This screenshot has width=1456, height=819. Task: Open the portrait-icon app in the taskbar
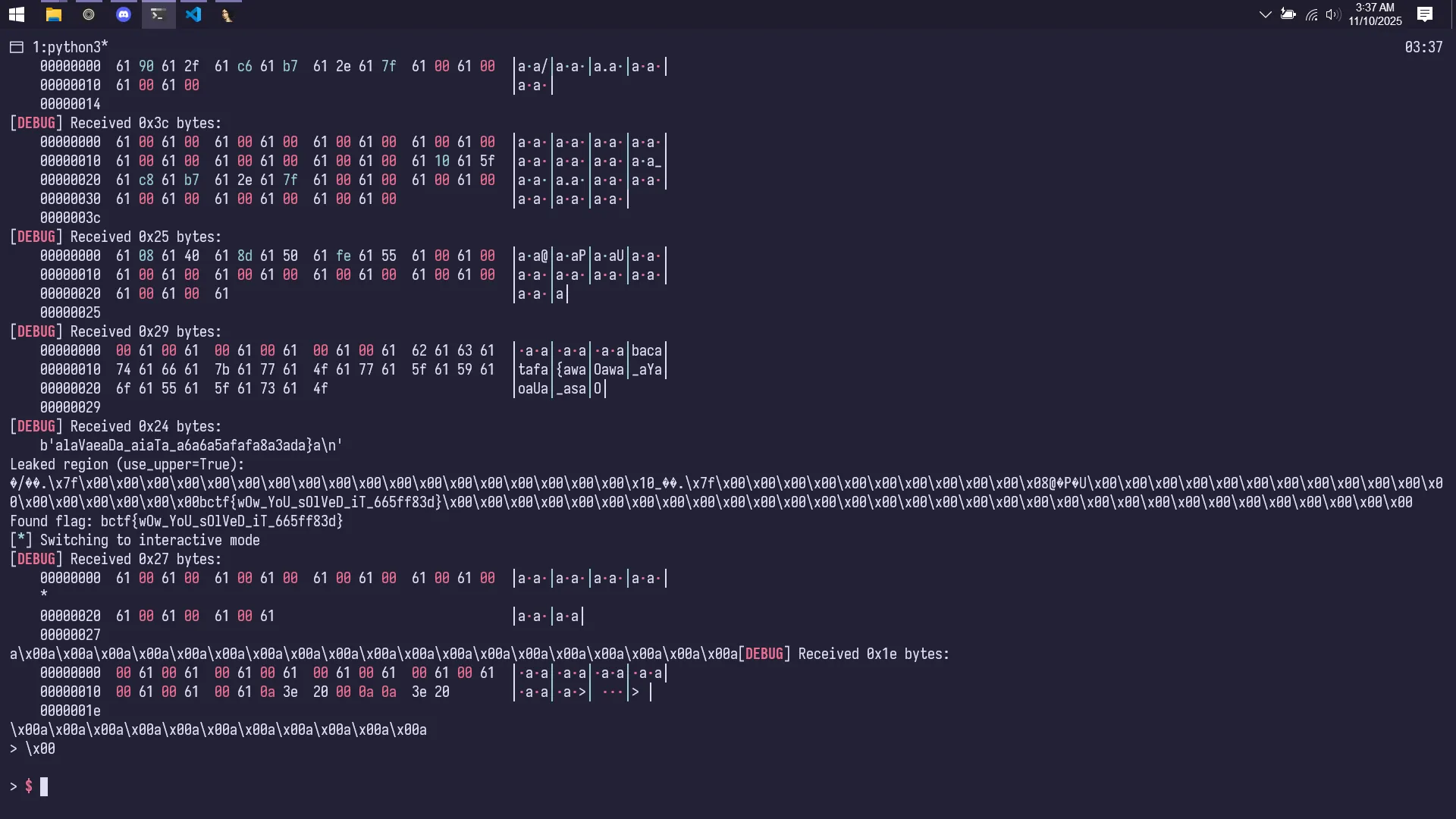tap(227, 14)
